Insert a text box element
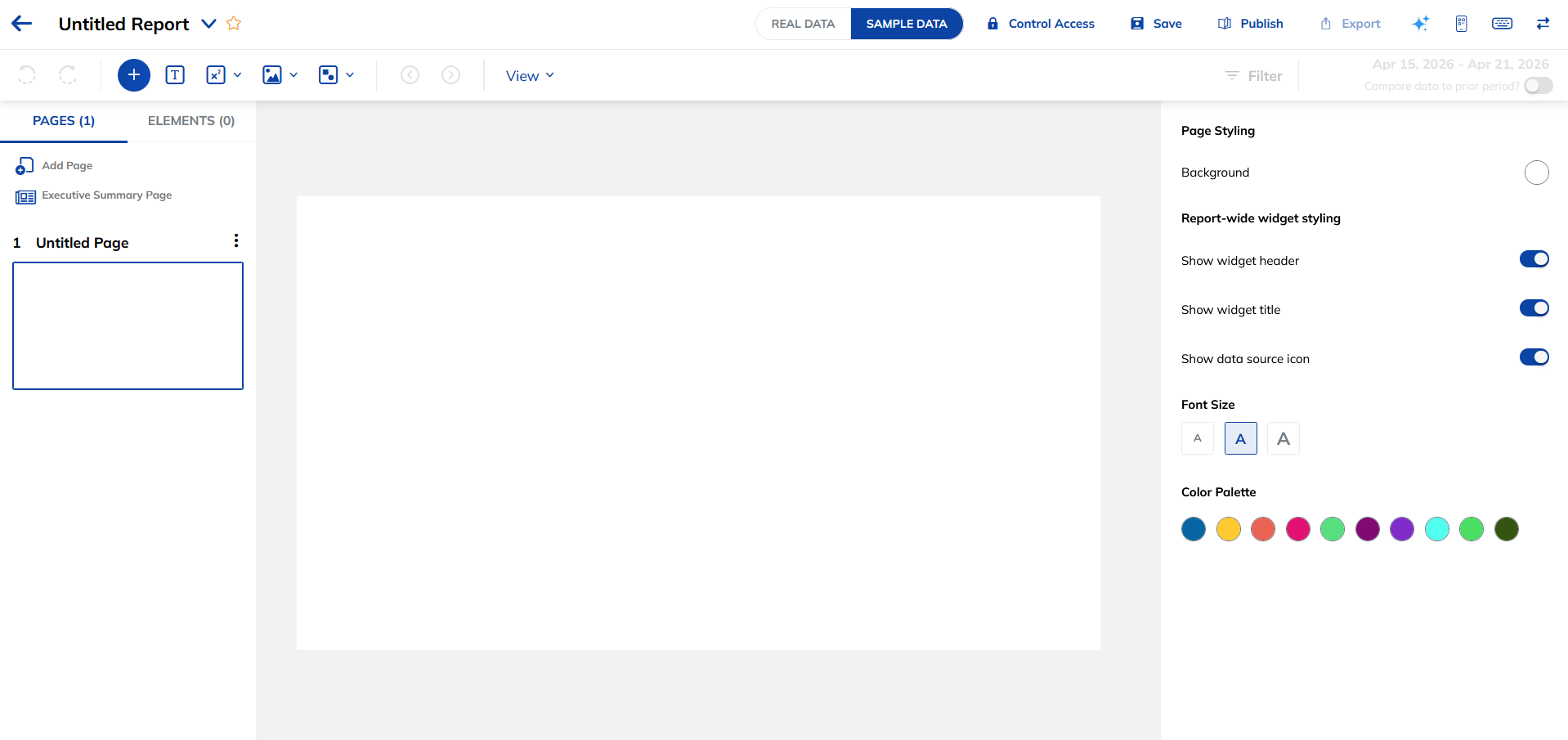Viewport: 1568px width, 740px height. coord(175,75)
